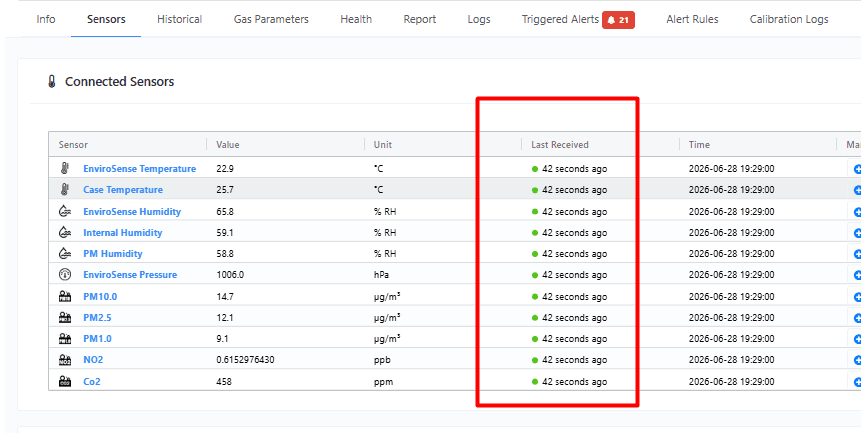
Task: Click the value 14.7 in PM10.0 row
Action: point(225,297)
